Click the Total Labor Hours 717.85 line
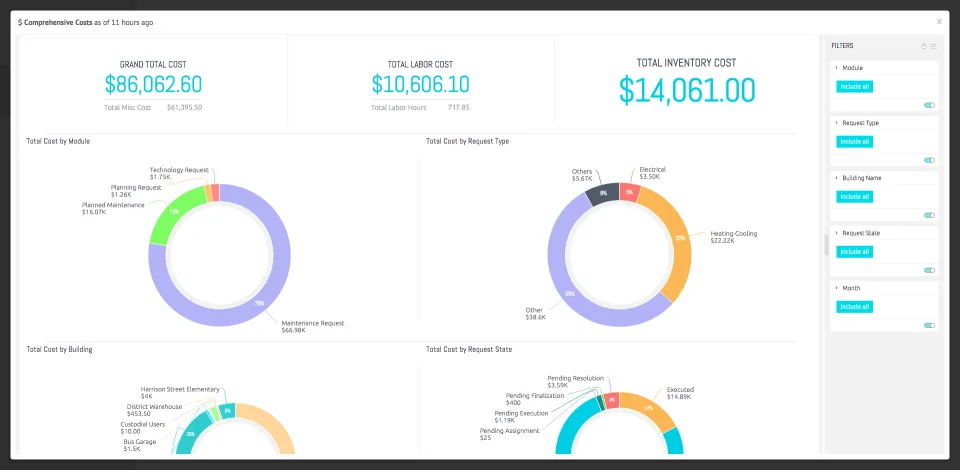 pos(420,107)
